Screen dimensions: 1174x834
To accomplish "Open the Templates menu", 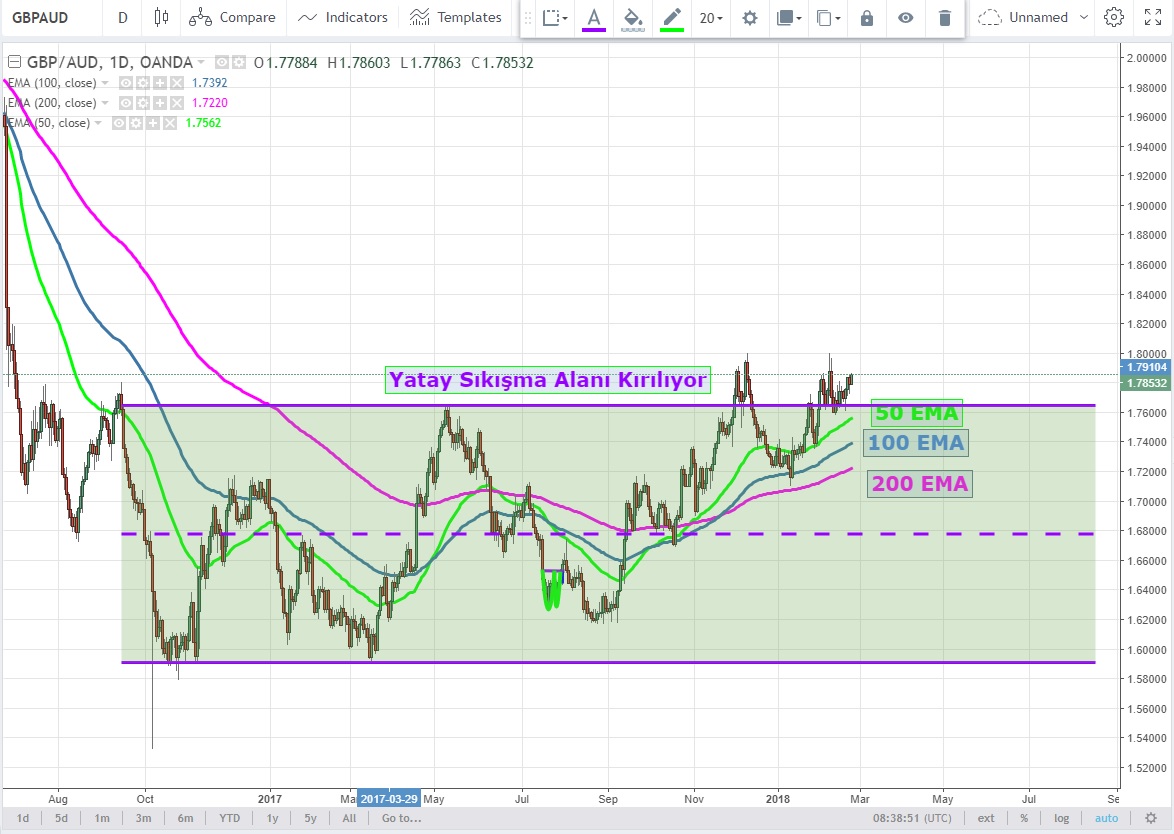I will coord(456,17).
